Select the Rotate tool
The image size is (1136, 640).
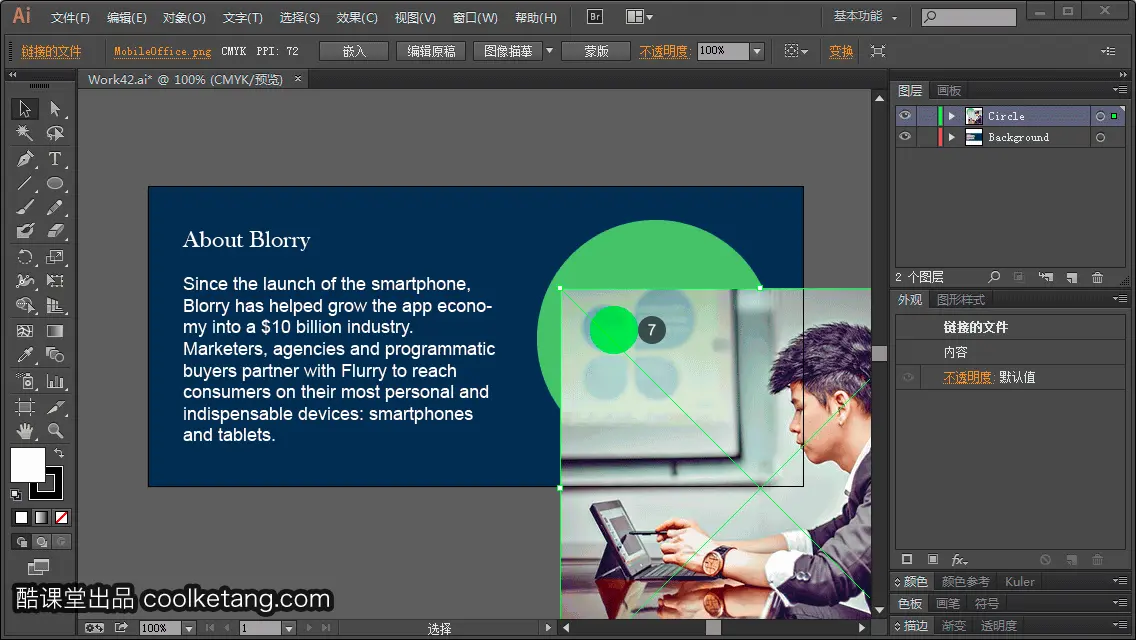(25, 257)
